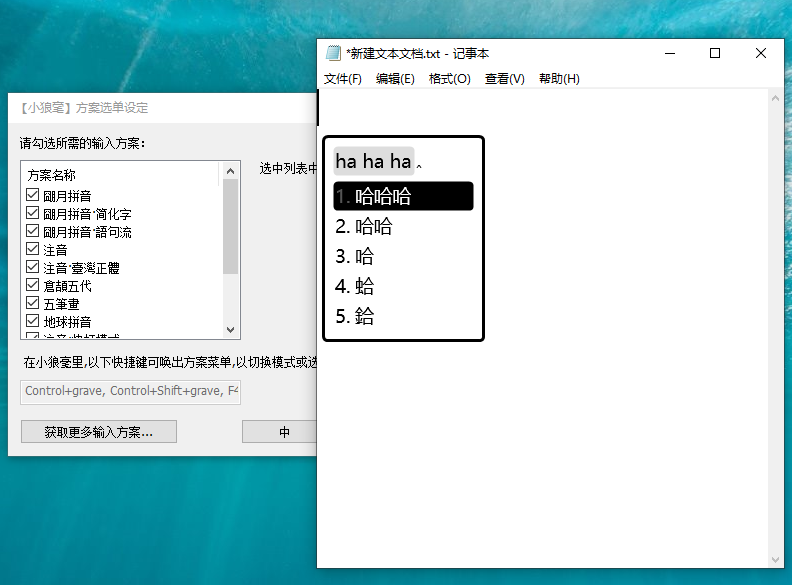Click the hotkey field showing Control+grave
Viewport: 792px width, 585px height.
coord(130,392)
